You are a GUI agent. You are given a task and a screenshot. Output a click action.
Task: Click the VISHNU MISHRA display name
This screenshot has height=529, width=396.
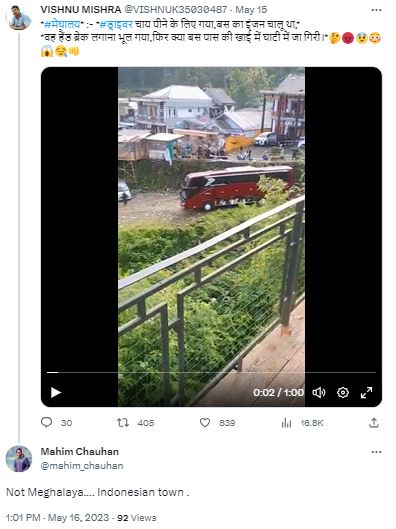click(81, 9)
